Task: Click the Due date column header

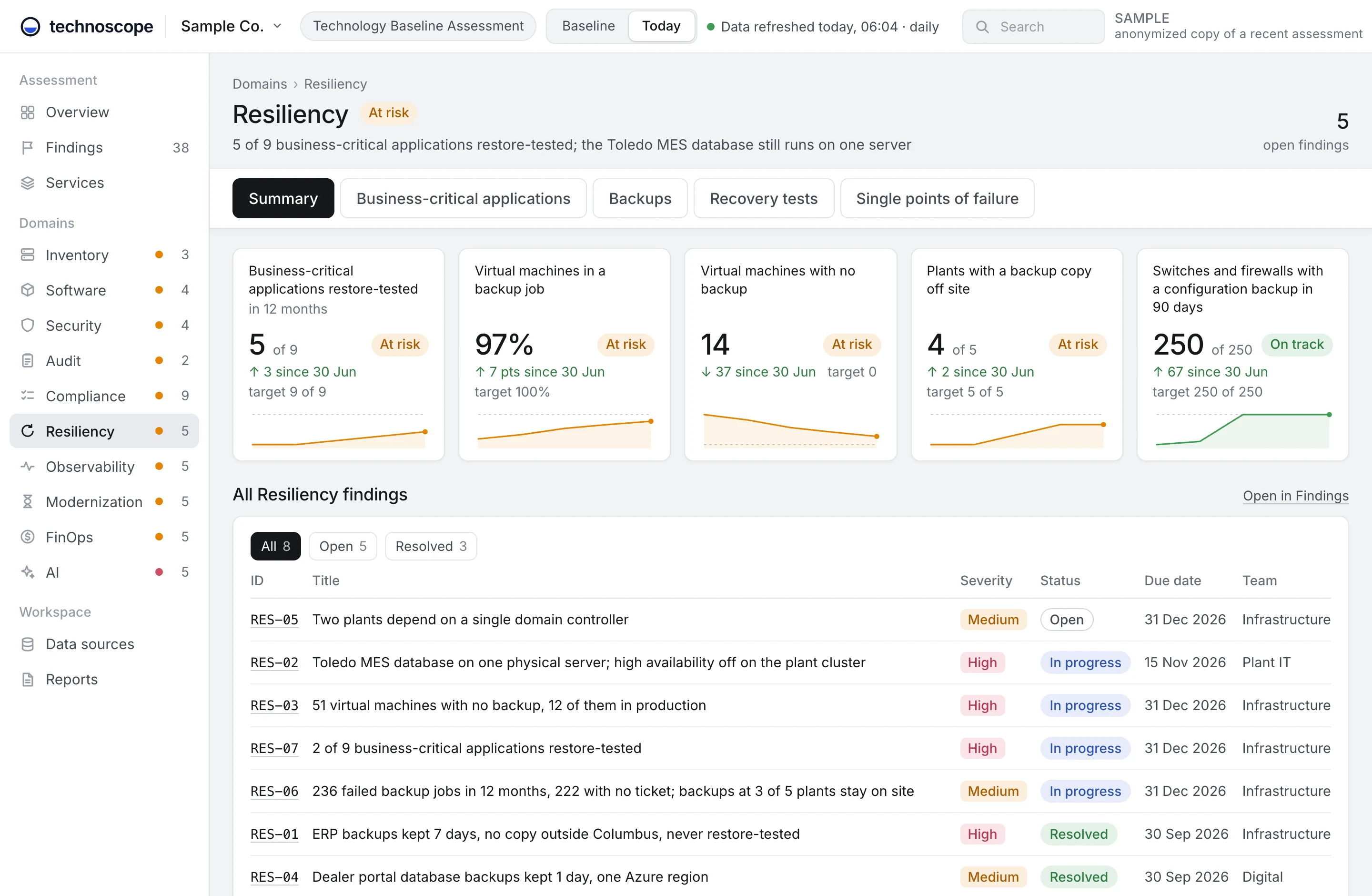Action: (1172, 580)
